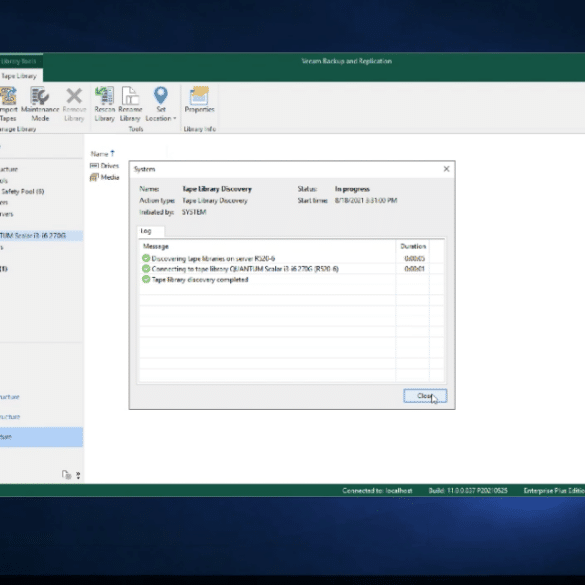Click the green check icon beside Connecting row
585x585 pixels.
(x=146, y=269)
